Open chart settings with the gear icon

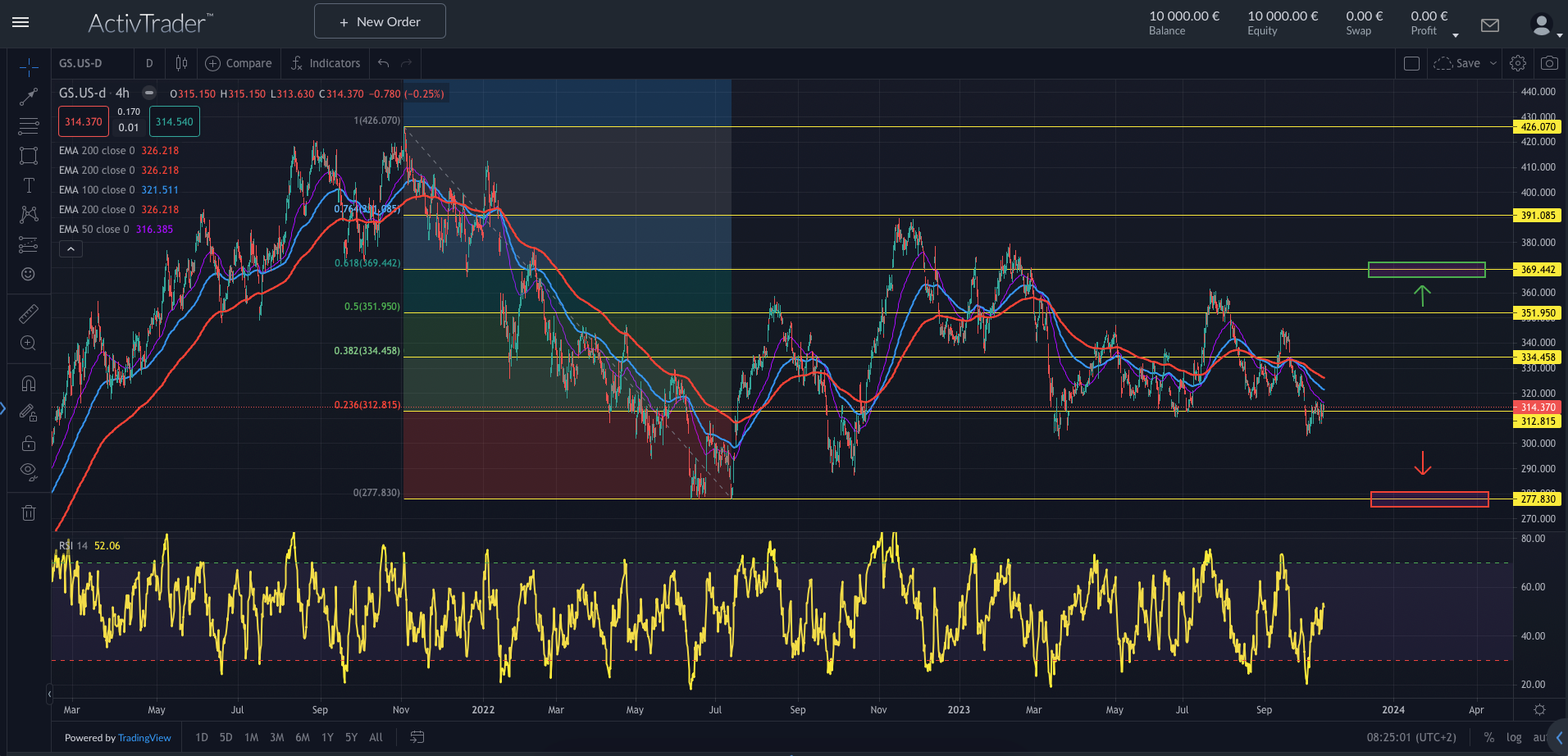1517,62
